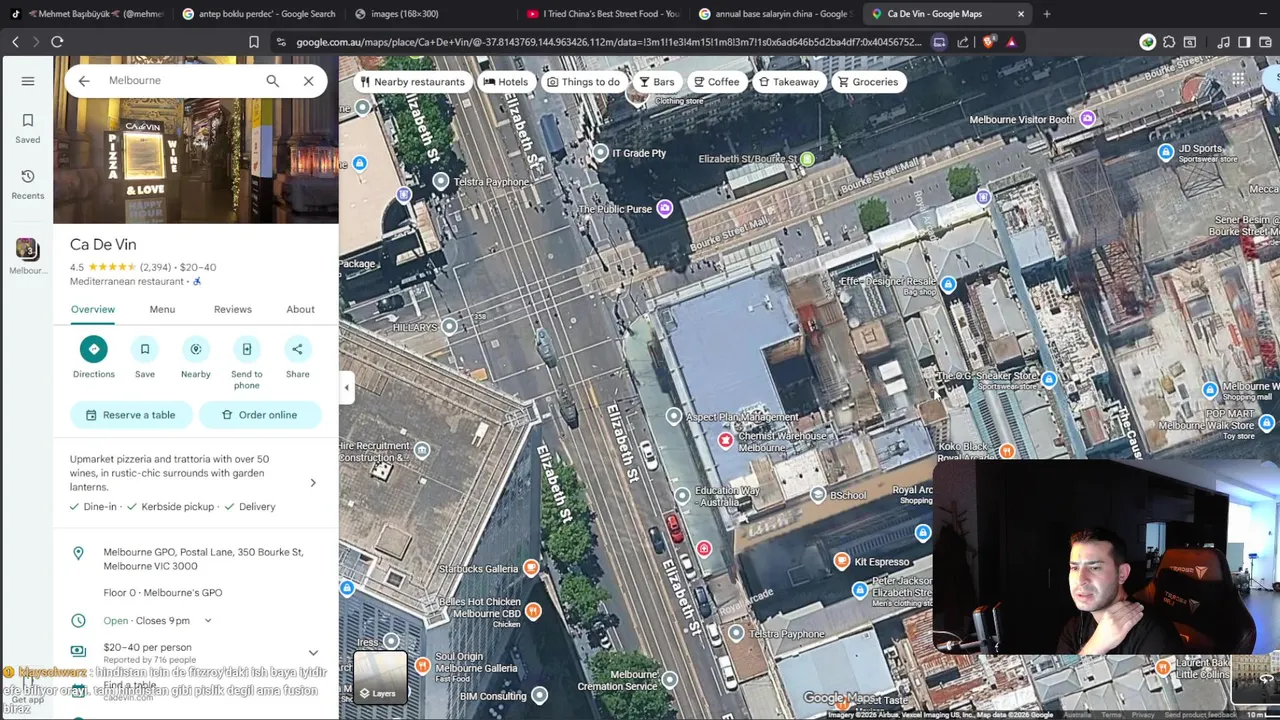The image size is (1280, 720).
Task: Click the Nearby icon
Action: [x=196, y=349]
